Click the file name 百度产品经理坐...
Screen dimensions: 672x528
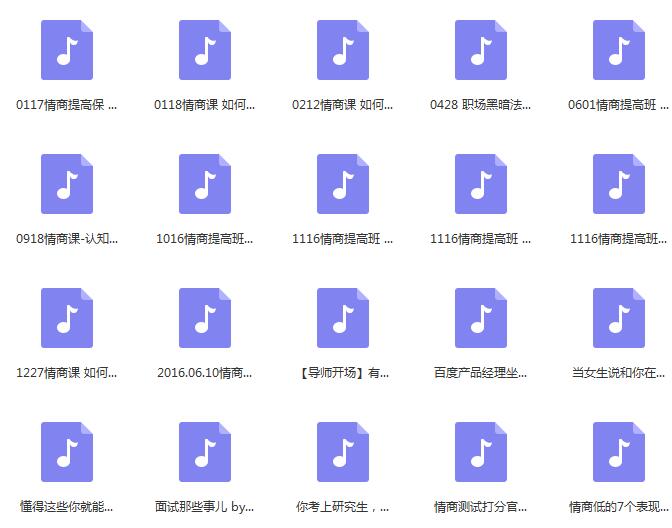[480, 373]
